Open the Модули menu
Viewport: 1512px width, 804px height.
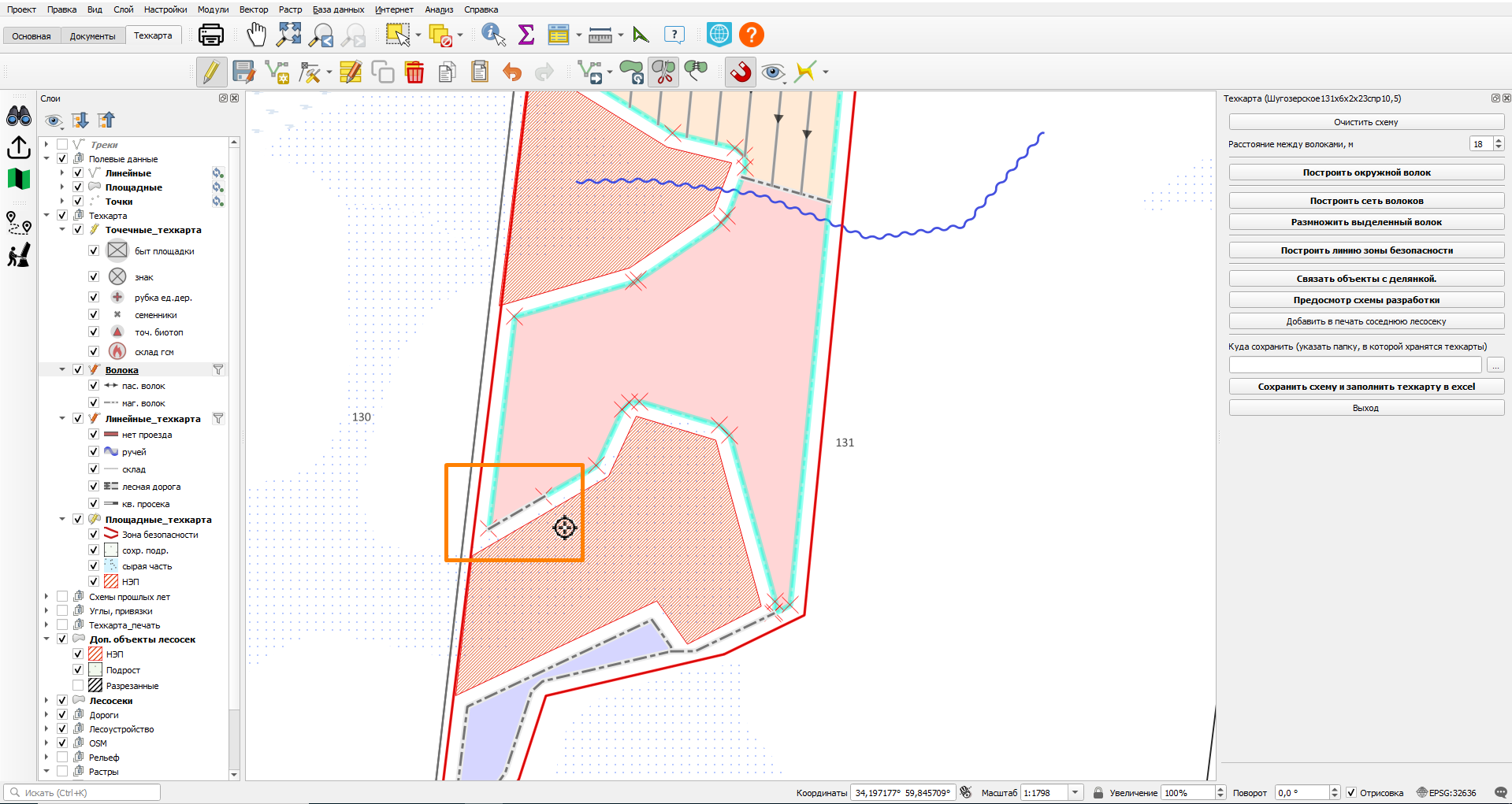[214, 9]
